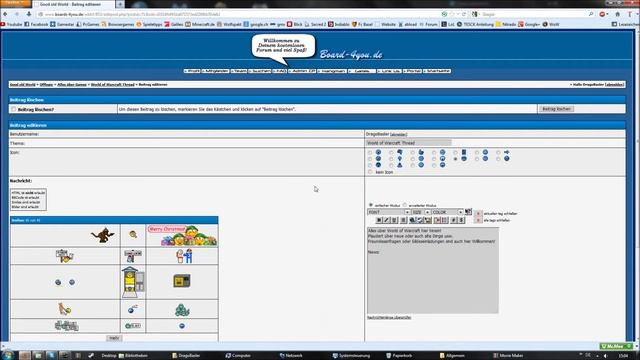Screen dimensions: 640x360
Task: Go back with the browser back arrow
Action: 5,14
